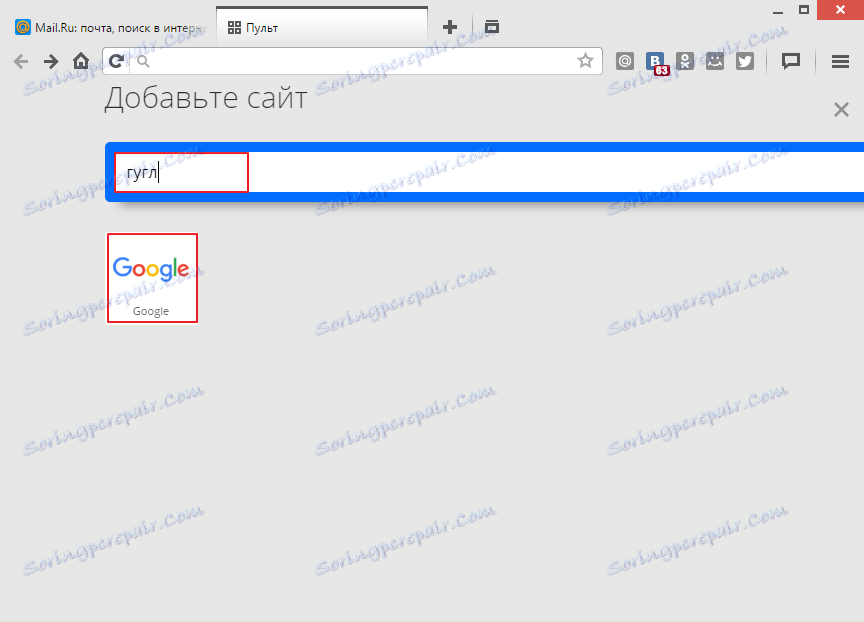Screen dimensions: 864x622
Task: Bookmark page with the star icon
Action: [585, 61]
